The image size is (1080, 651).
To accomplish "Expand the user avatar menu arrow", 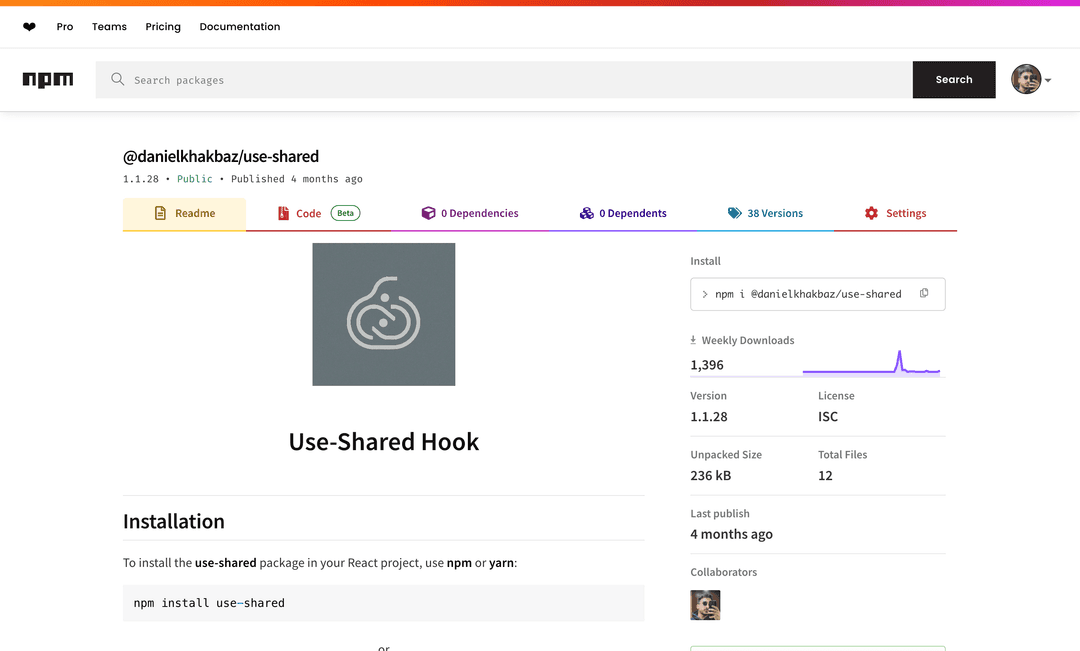I will 1048,80.
